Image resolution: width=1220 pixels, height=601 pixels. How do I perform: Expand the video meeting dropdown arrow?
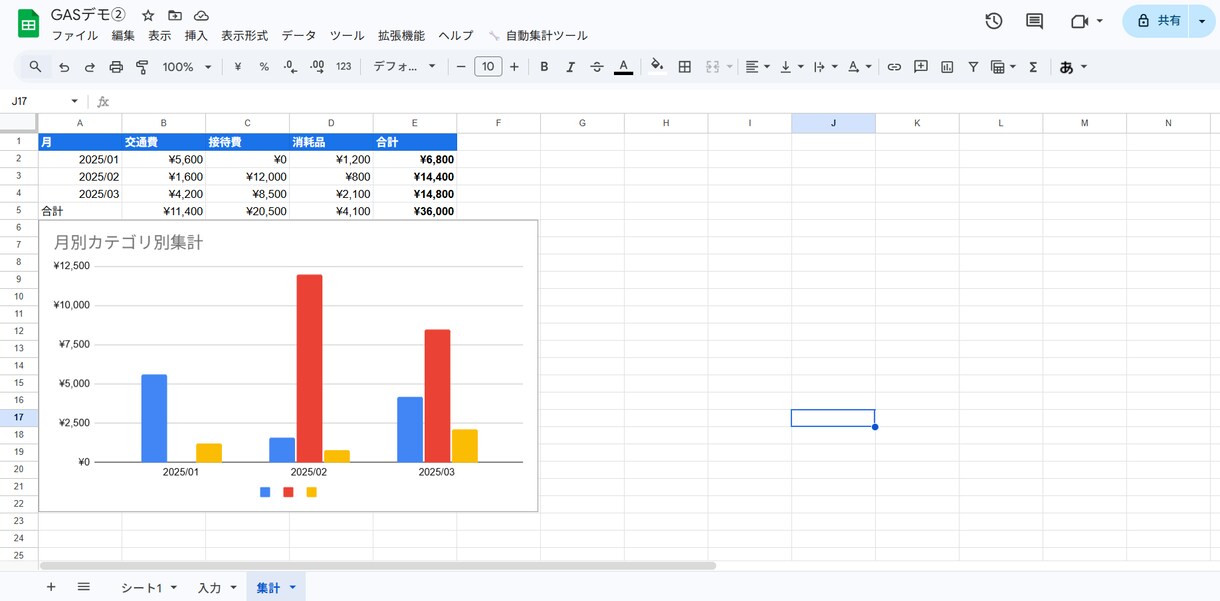point(1100,21)
